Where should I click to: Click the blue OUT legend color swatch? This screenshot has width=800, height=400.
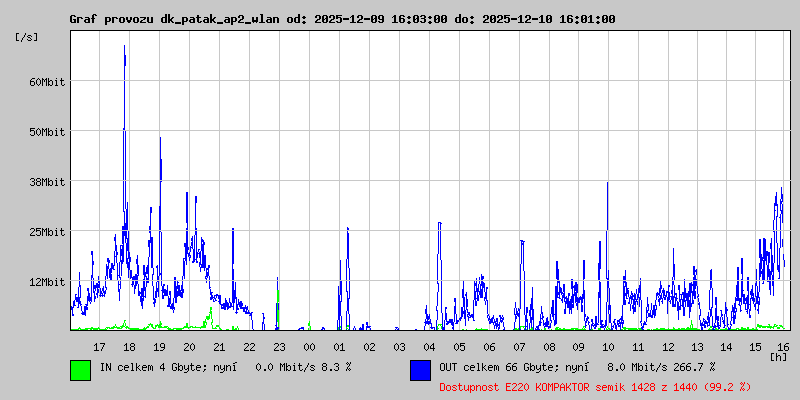420,370
